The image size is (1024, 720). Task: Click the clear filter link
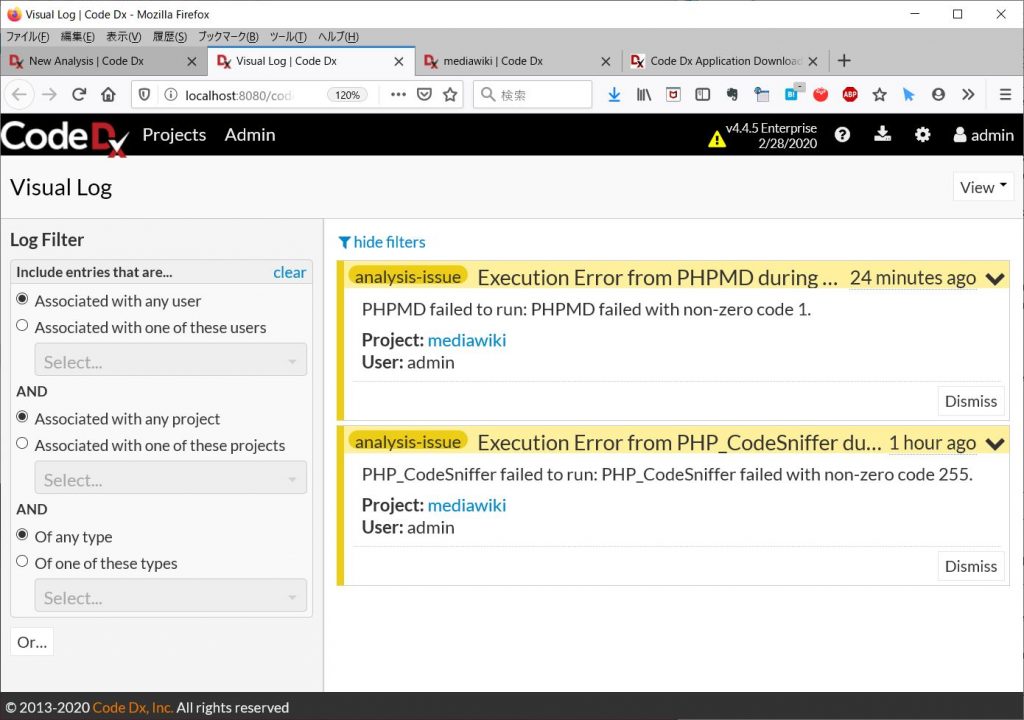289,272
